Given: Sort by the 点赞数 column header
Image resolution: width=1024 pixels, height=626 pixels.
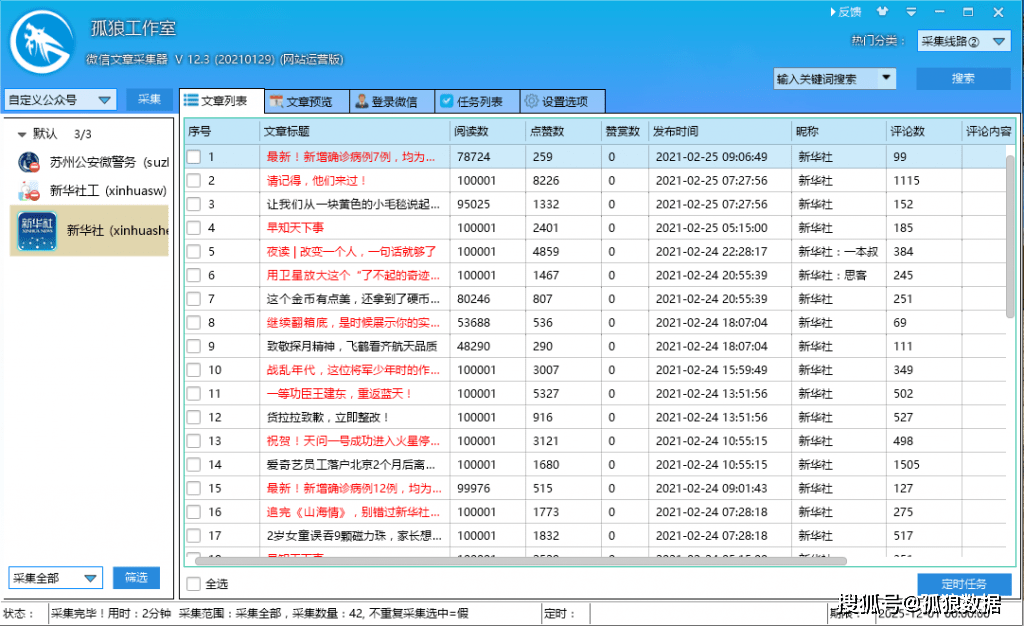Looking at the screenshot, I should coord(564,131).
